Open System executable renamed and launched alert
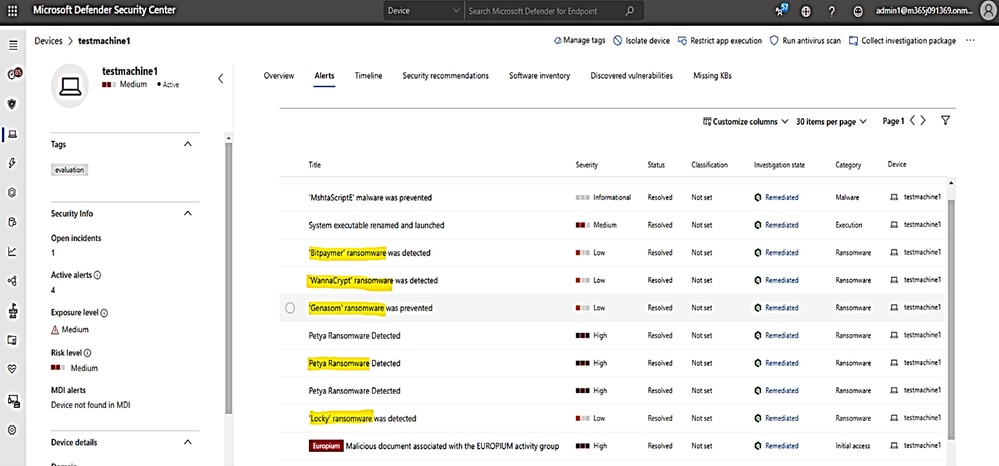The height and width of the screenshot is (466, 999). click(x=376, y=225)
